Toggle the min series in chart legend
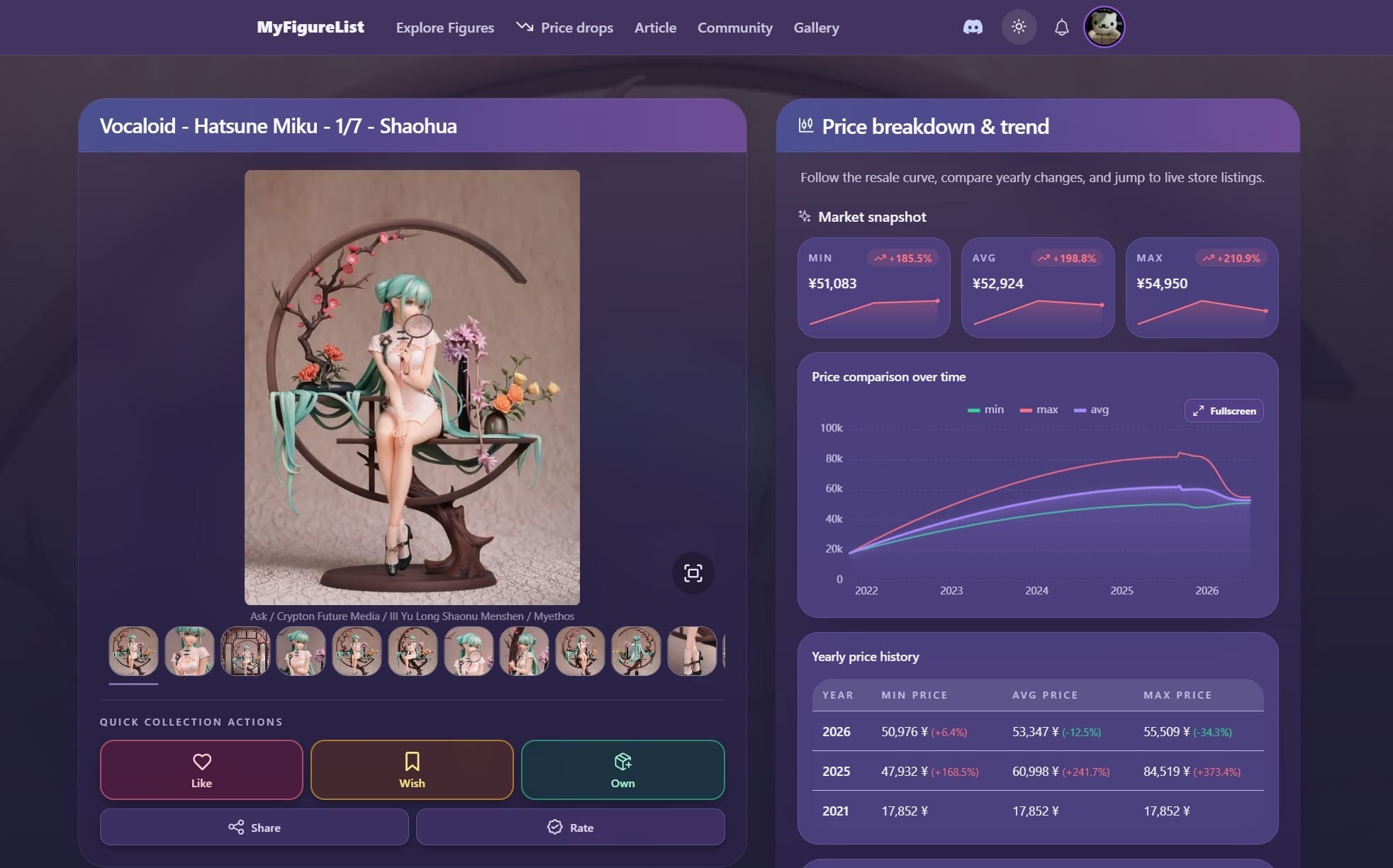This screenshot has width=1393, height=868. 985,410
